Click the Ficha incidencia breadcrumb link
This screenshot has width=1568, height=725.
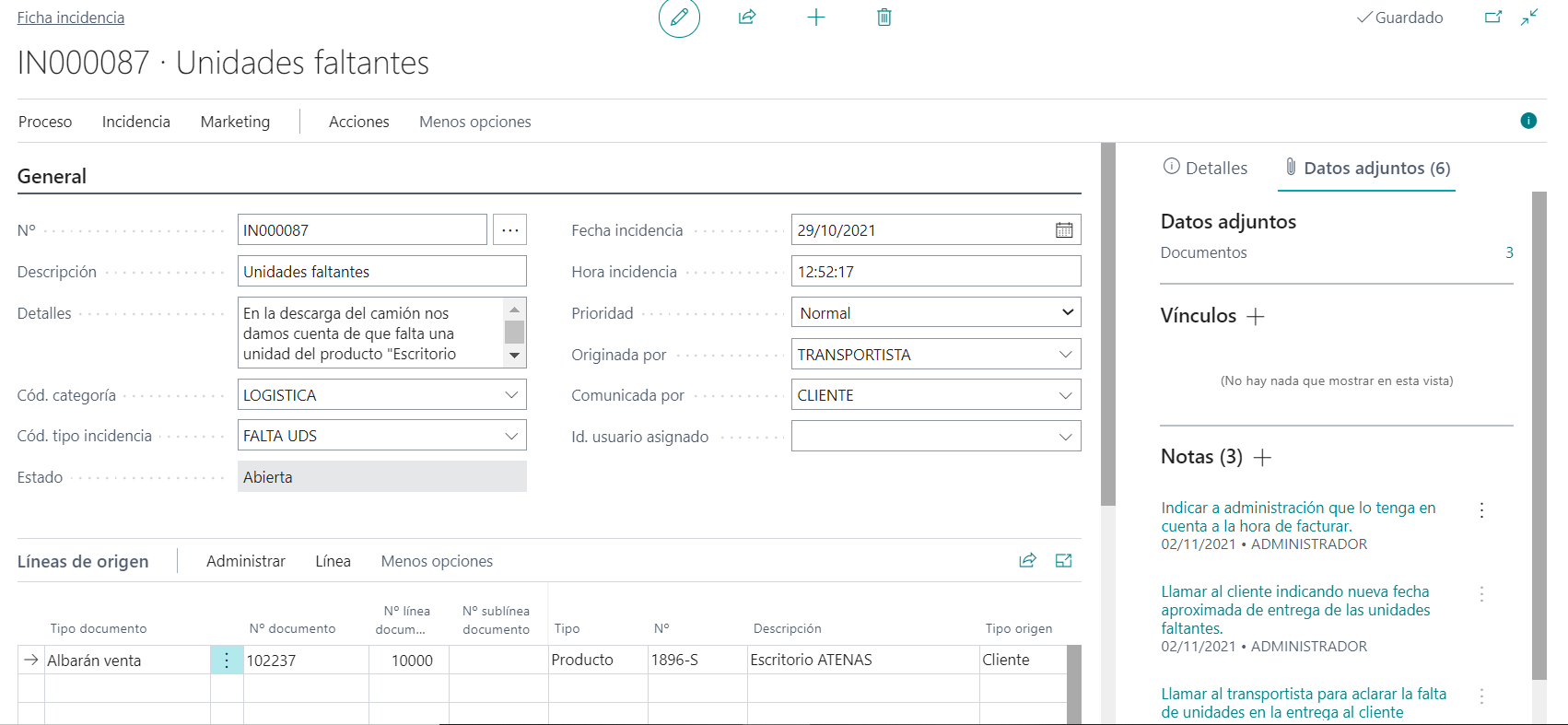71,18
